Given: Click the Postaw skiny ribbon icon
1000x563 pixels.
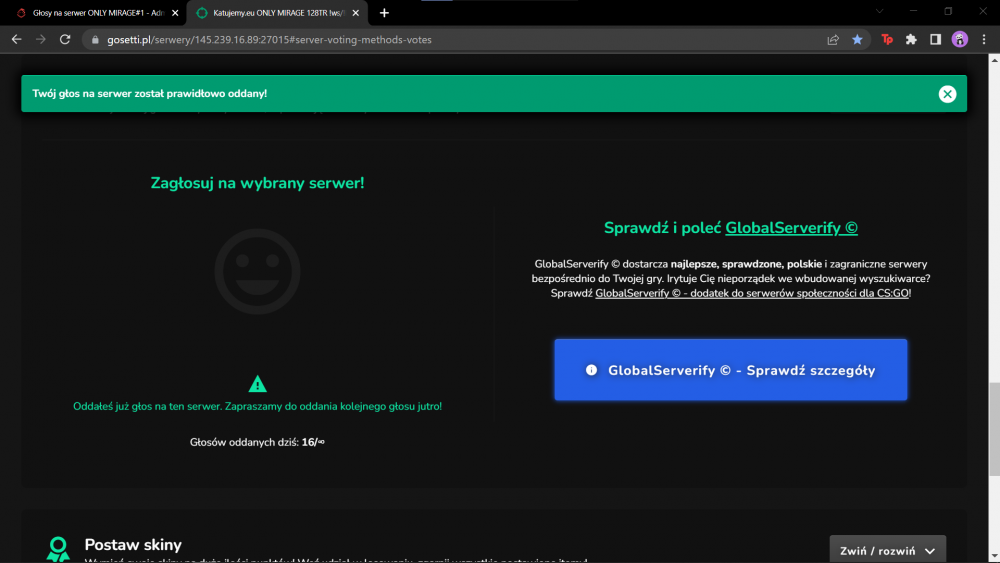Looking at the screenshot, I should [x=58, y=549].
